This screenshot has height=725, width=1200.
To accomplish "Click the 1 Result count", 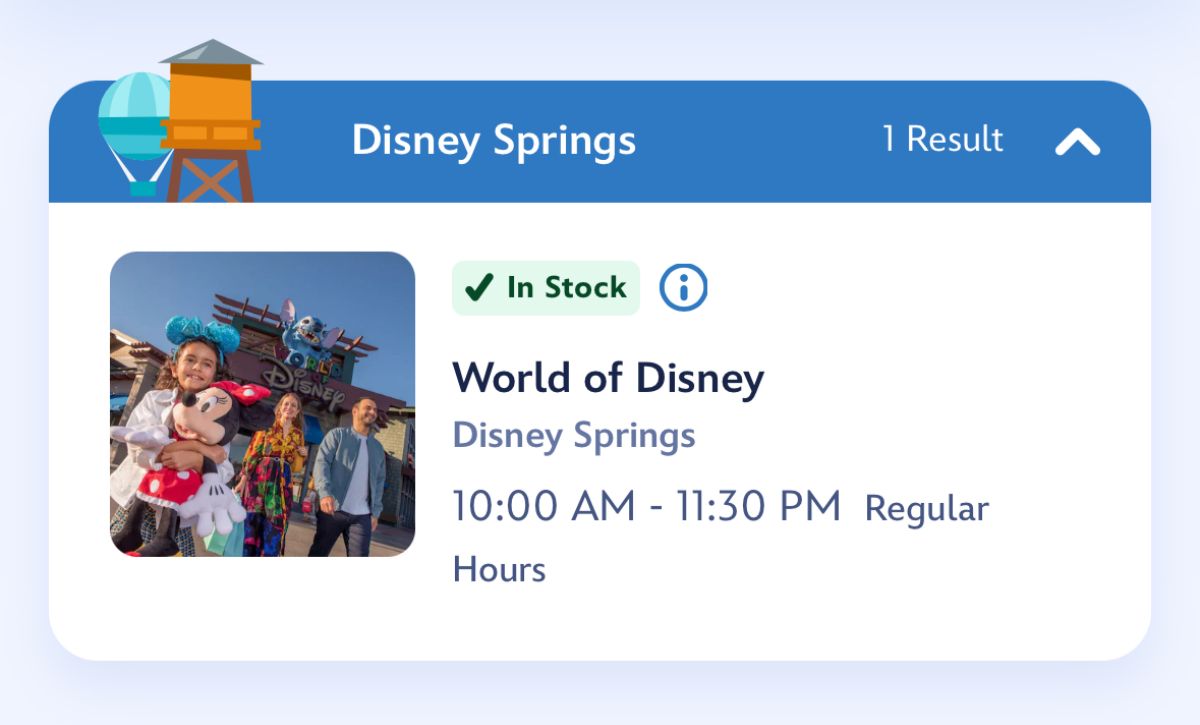I will [x=942, y=139].
